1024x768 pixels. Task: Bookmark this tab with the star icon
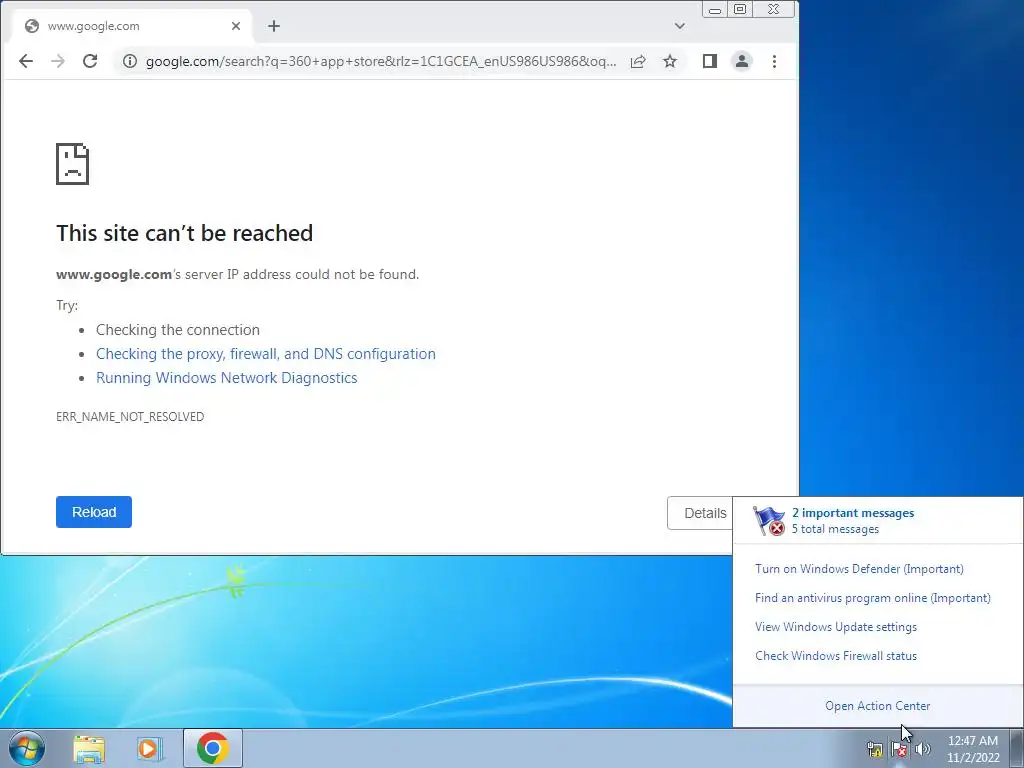[670, 61]
